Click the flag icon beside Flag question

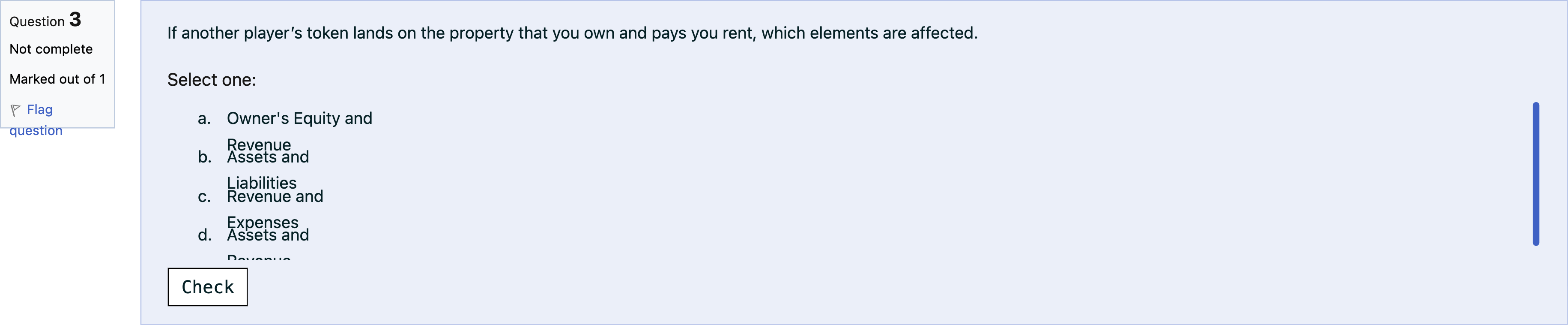[15, 110]
